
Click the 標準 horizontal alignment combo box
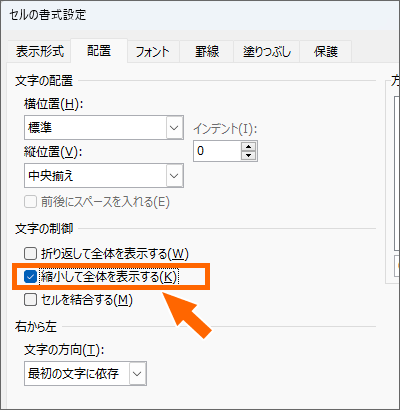click(104, 128)
